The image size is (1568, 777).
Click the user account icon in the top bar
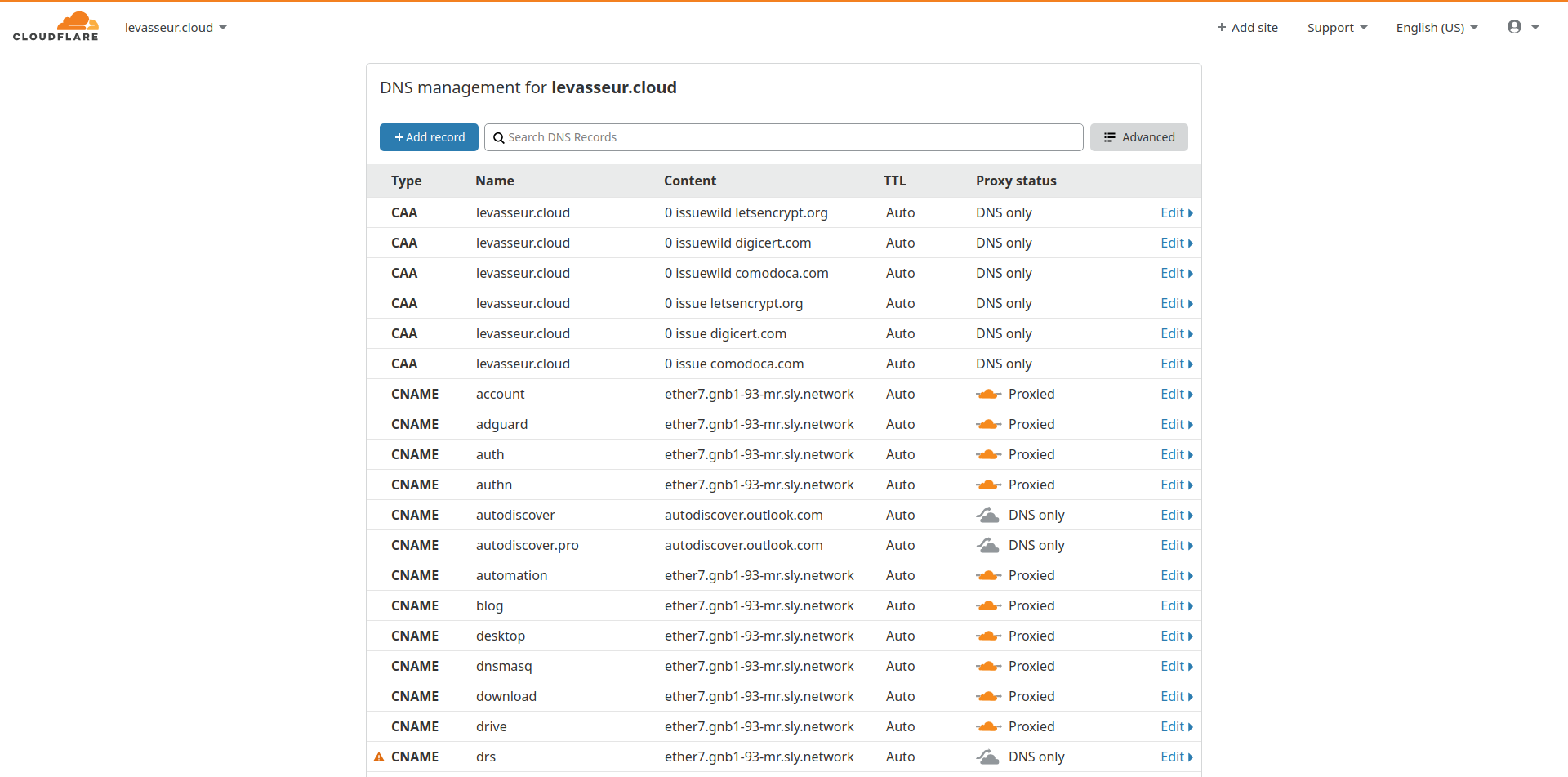1516,26
